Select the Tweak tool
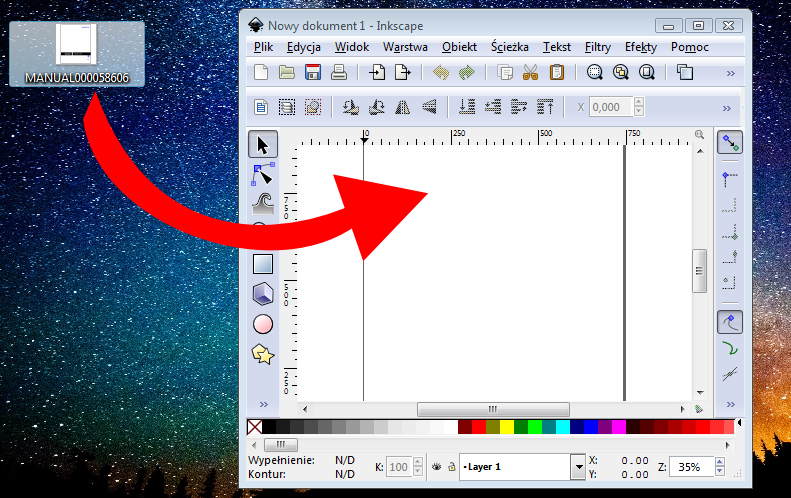Viewport: 791px width, 498px height. click(263, 204)
